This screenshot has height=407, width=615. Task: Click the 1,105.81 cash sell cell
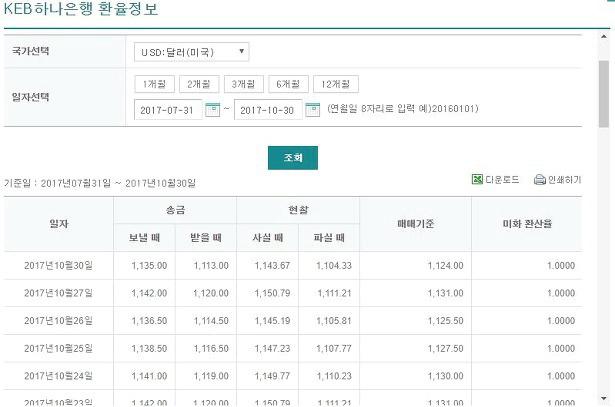[x=329, y=321]
